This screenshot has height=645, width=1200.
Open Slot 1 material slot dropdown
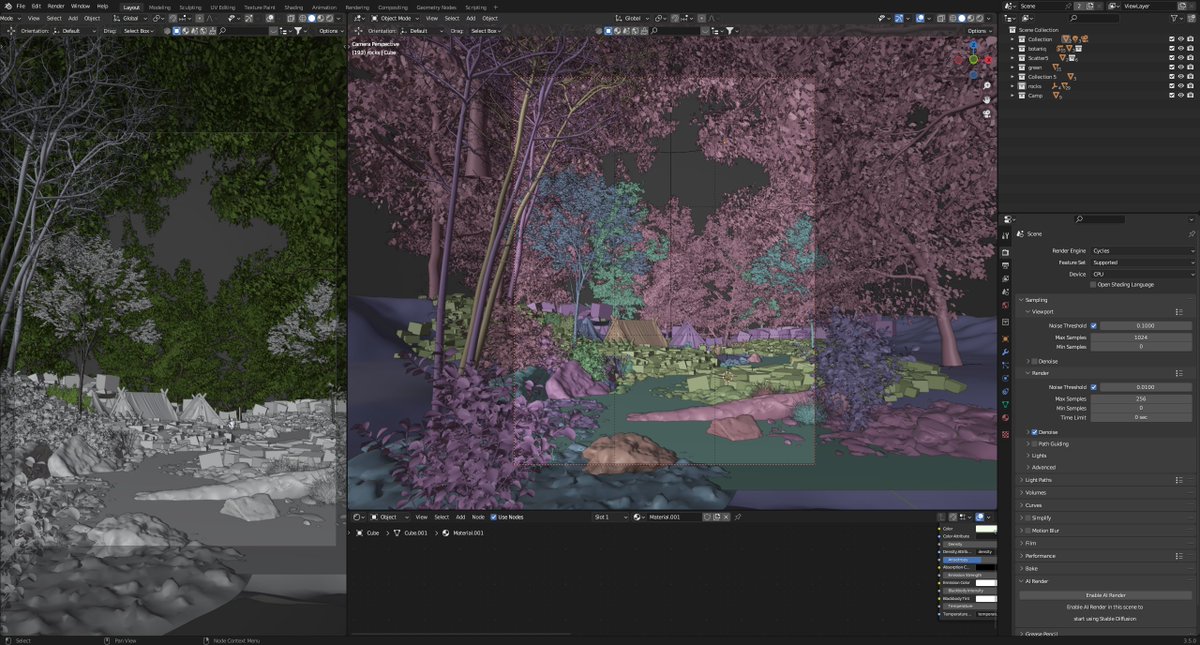point(610,517)
